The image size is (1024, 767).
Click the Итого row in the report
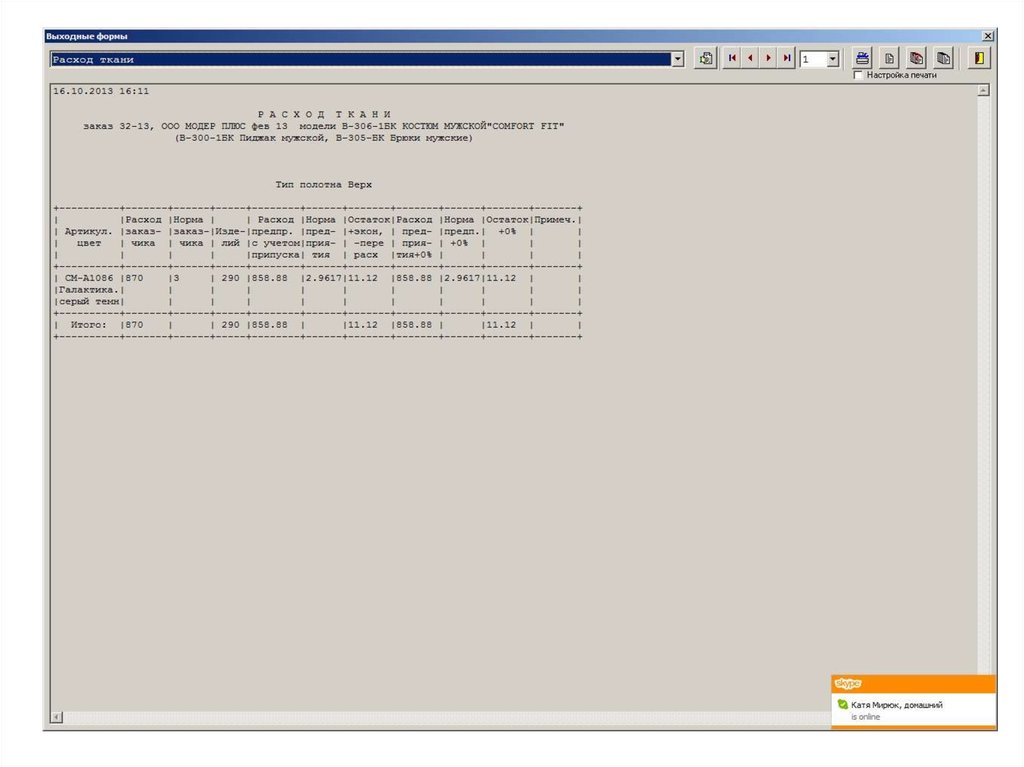tap(318, 325)
